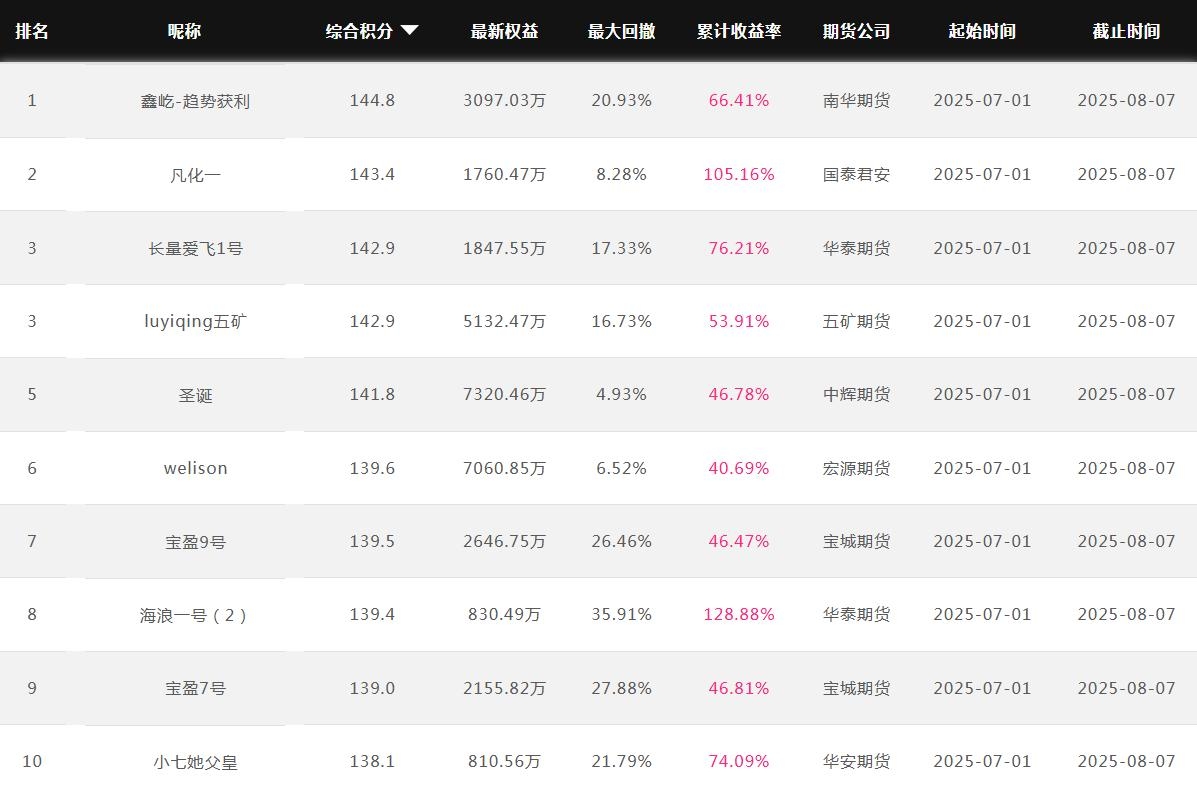Select equity value 1847.55万

point(505,248)
